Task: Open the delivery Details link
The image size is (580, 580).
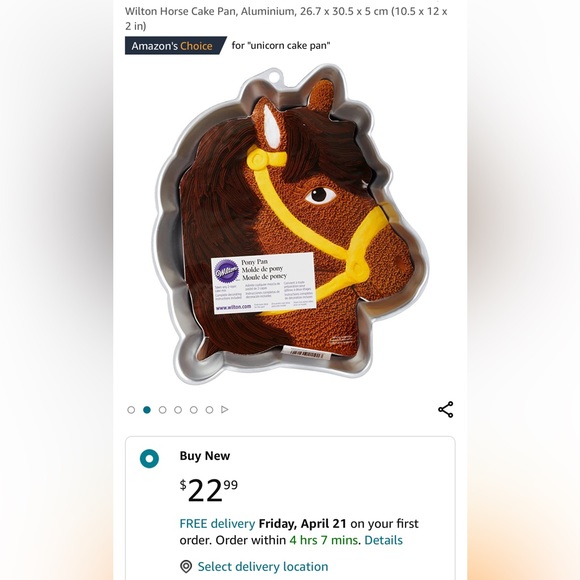Action: coord(383,540)
